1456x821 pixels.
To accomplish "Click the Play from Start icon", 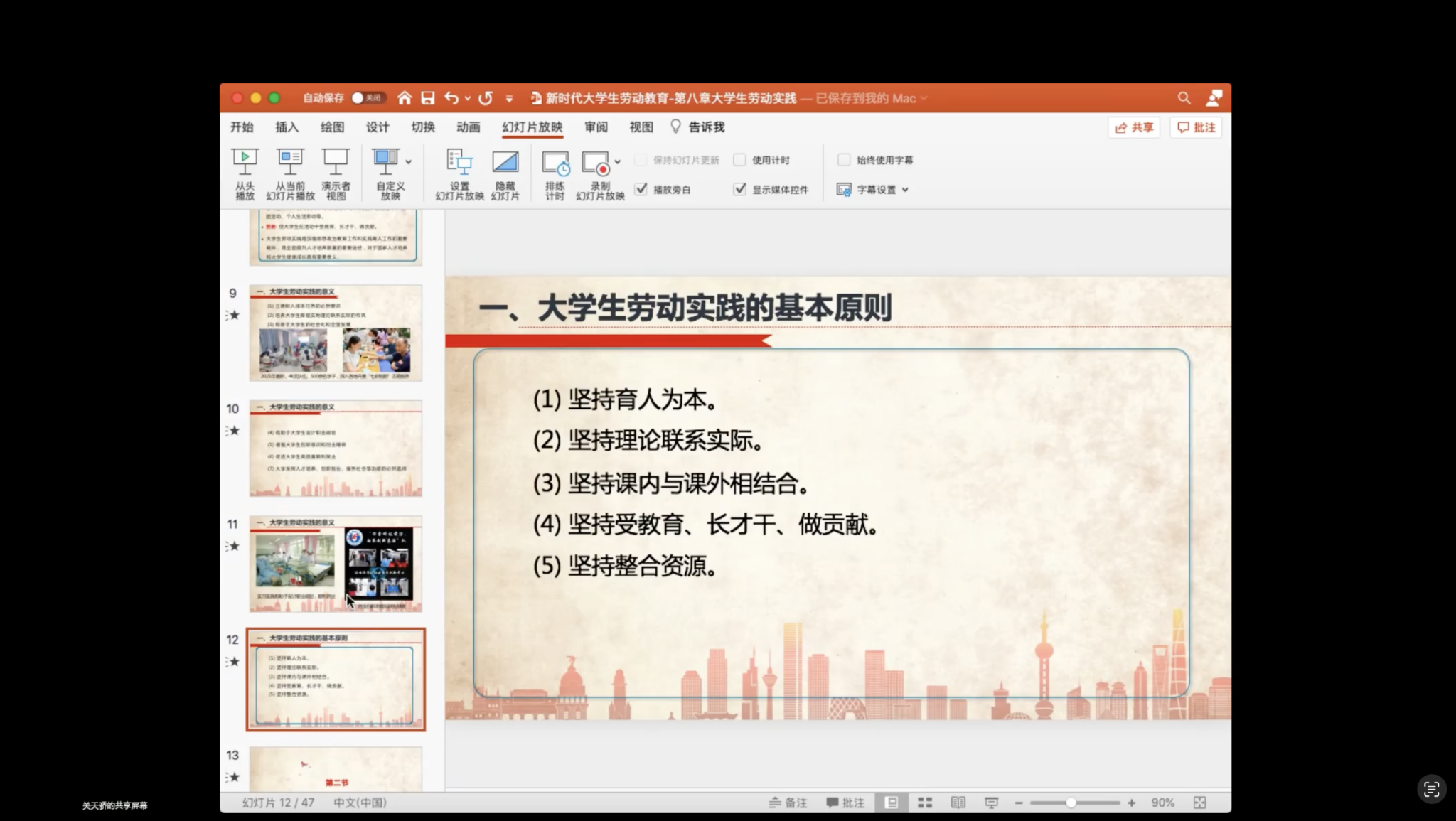I will [x=245, y=163].
